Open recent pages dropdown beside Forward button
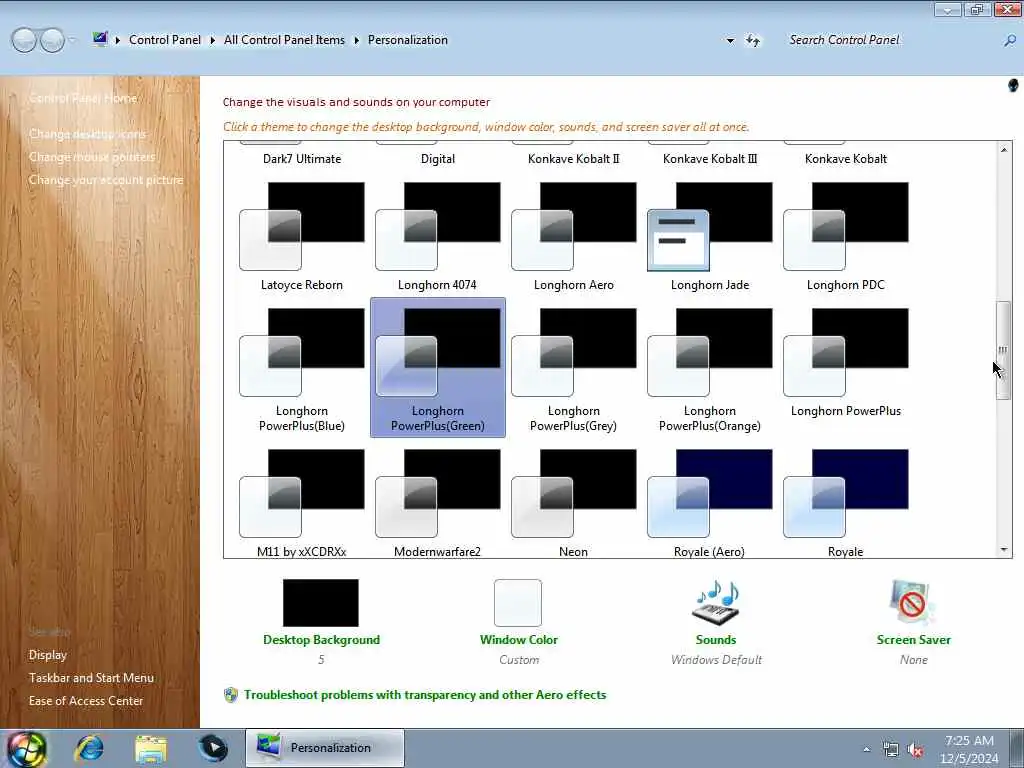This screenshot has height=768, width=1024. (x=72, y=40)
